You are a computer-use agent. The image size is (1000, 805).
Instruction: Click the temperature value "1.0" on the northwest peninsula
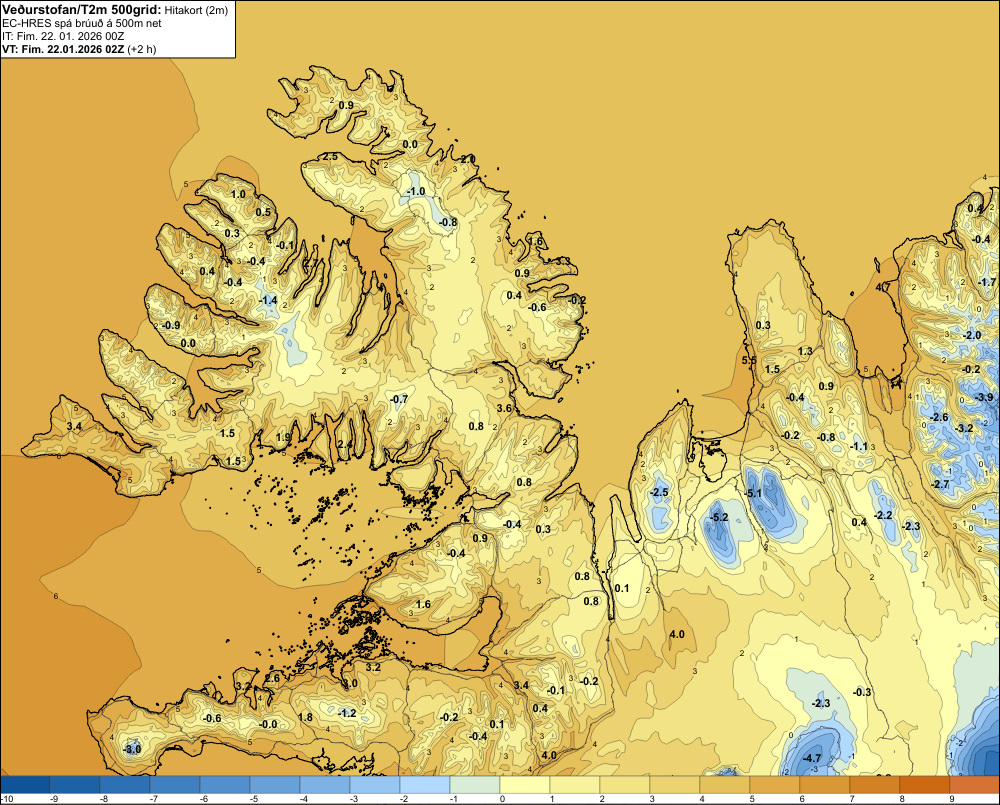238,195
